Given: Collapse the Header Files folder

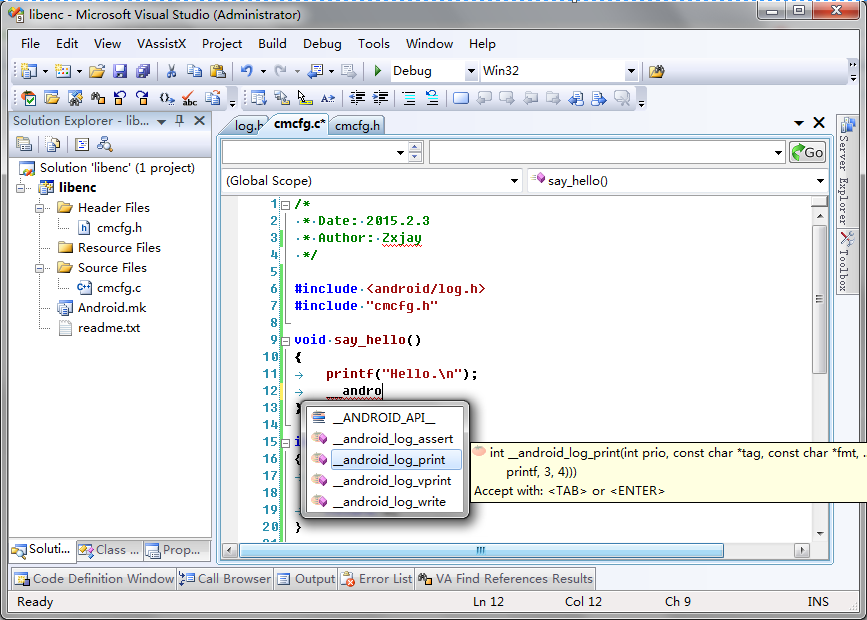Looking at the screenshot, I should (x=39, y=208).
